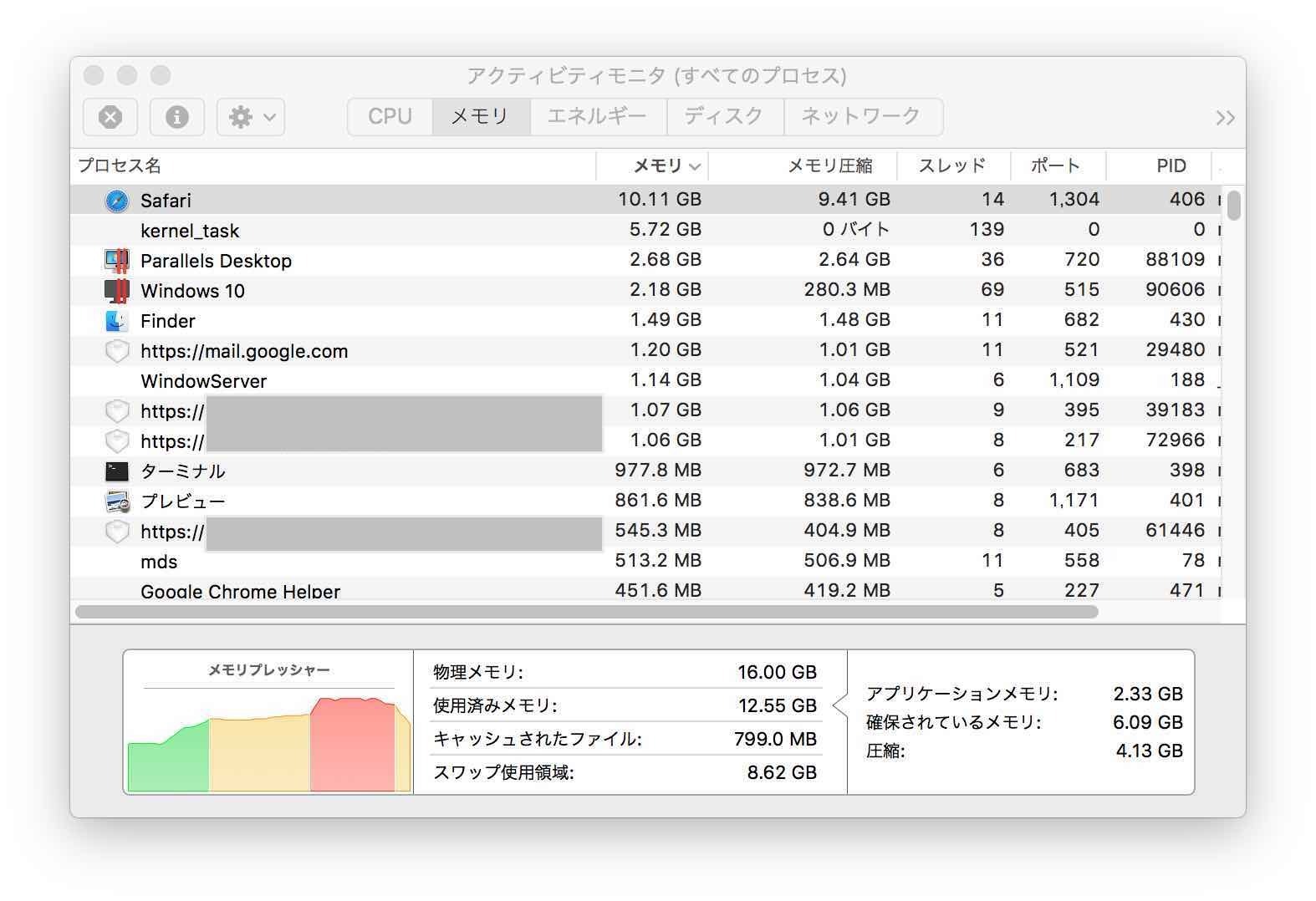Select the メモリ tab

pos(481,116)
